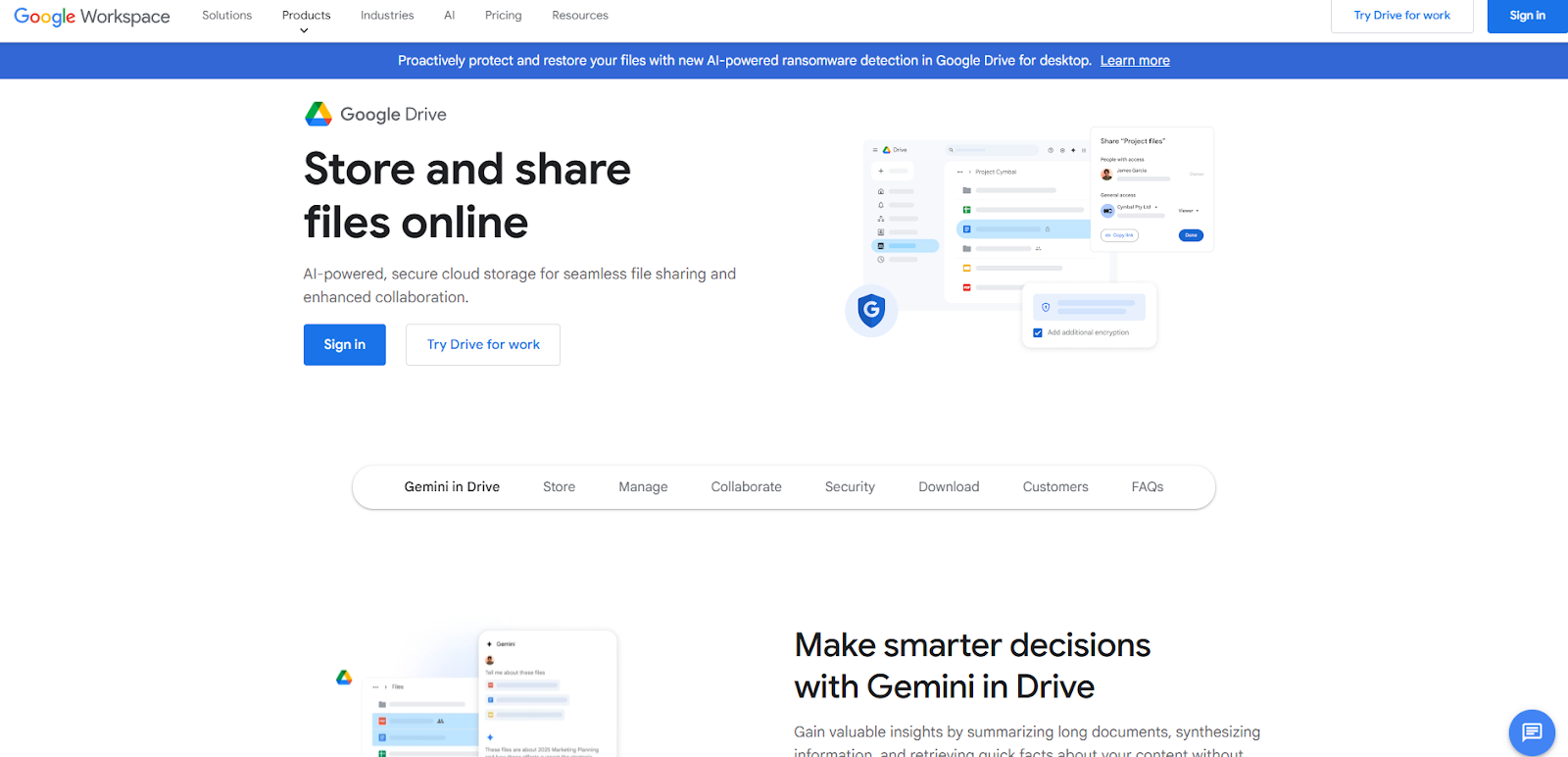The image size is (1568, 757).
Task: Click the small Drive logo in the Gemini illustration
Action: [x=344, y=678]
